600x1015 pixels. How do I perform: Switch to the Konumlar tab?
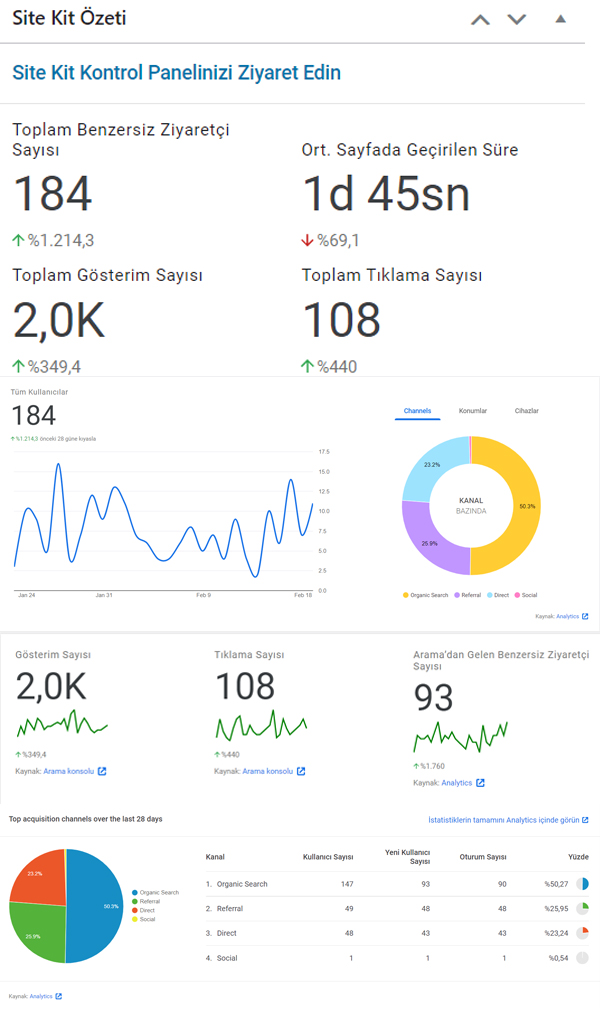(x=472, y=410)
